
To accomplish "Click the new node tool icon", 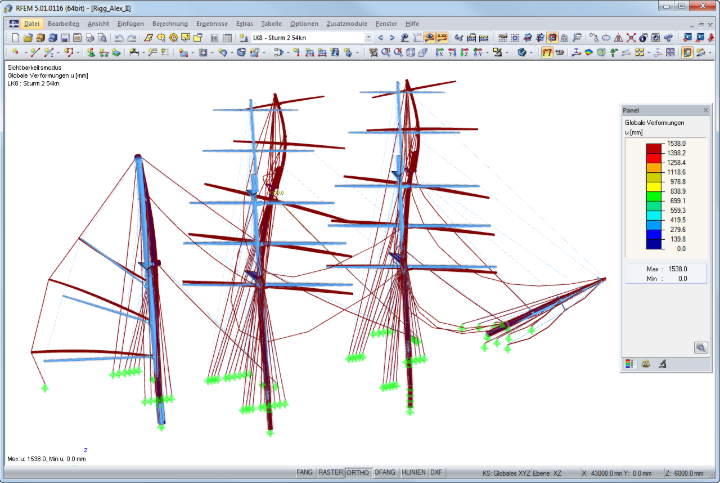I will tap(15, 53).
